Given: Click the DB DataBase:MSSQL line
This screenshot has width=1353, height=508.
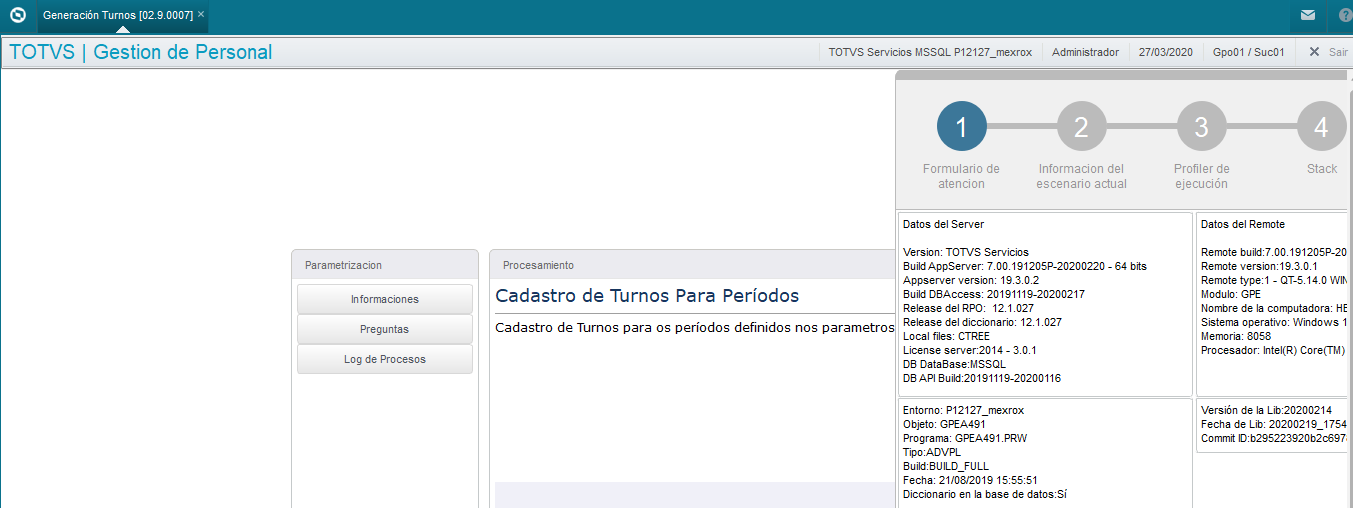Looking at the screenshot, I should [954, 364].
